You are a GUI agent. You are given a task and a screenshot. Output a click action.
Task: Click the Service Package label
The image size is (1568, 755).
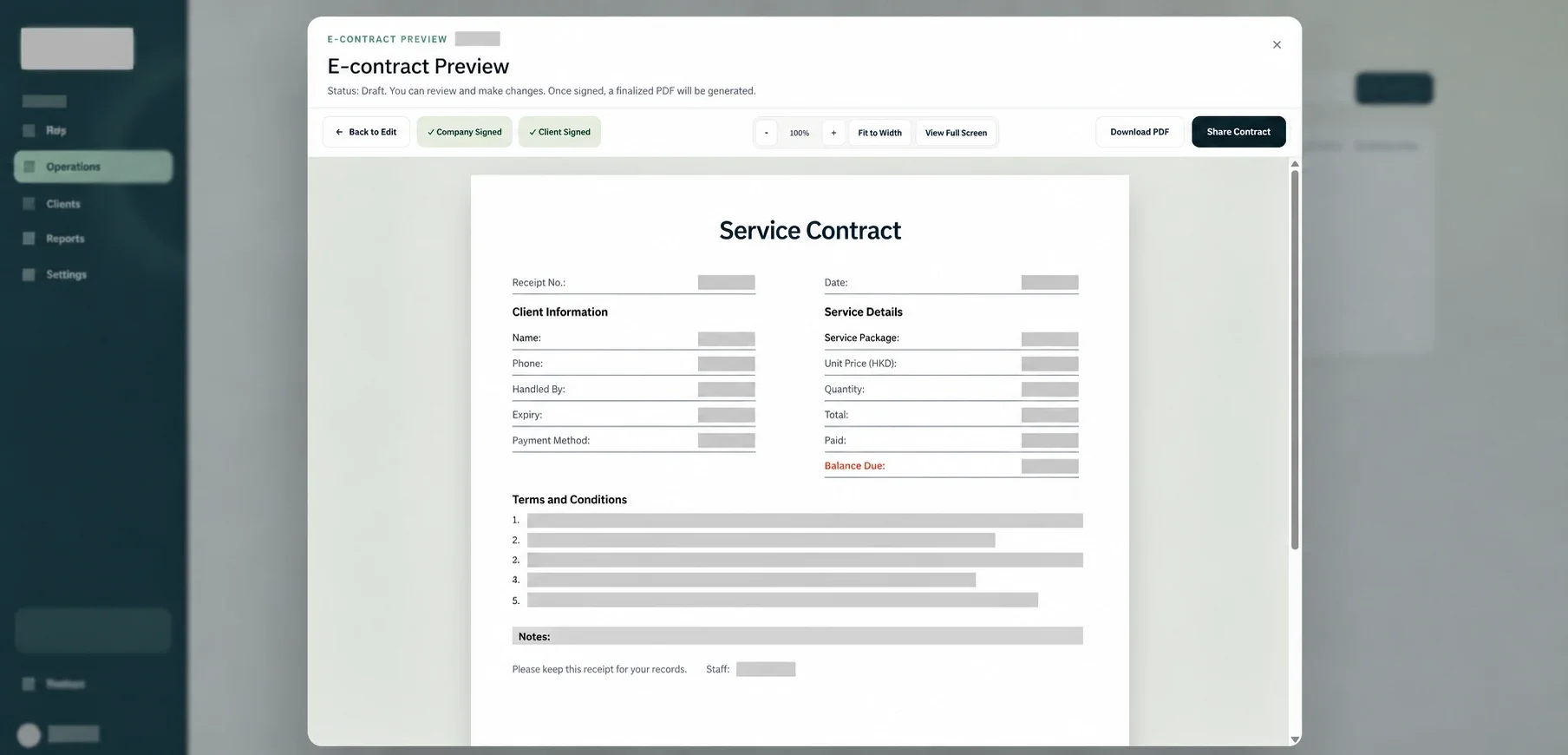(x=862, y=338)
